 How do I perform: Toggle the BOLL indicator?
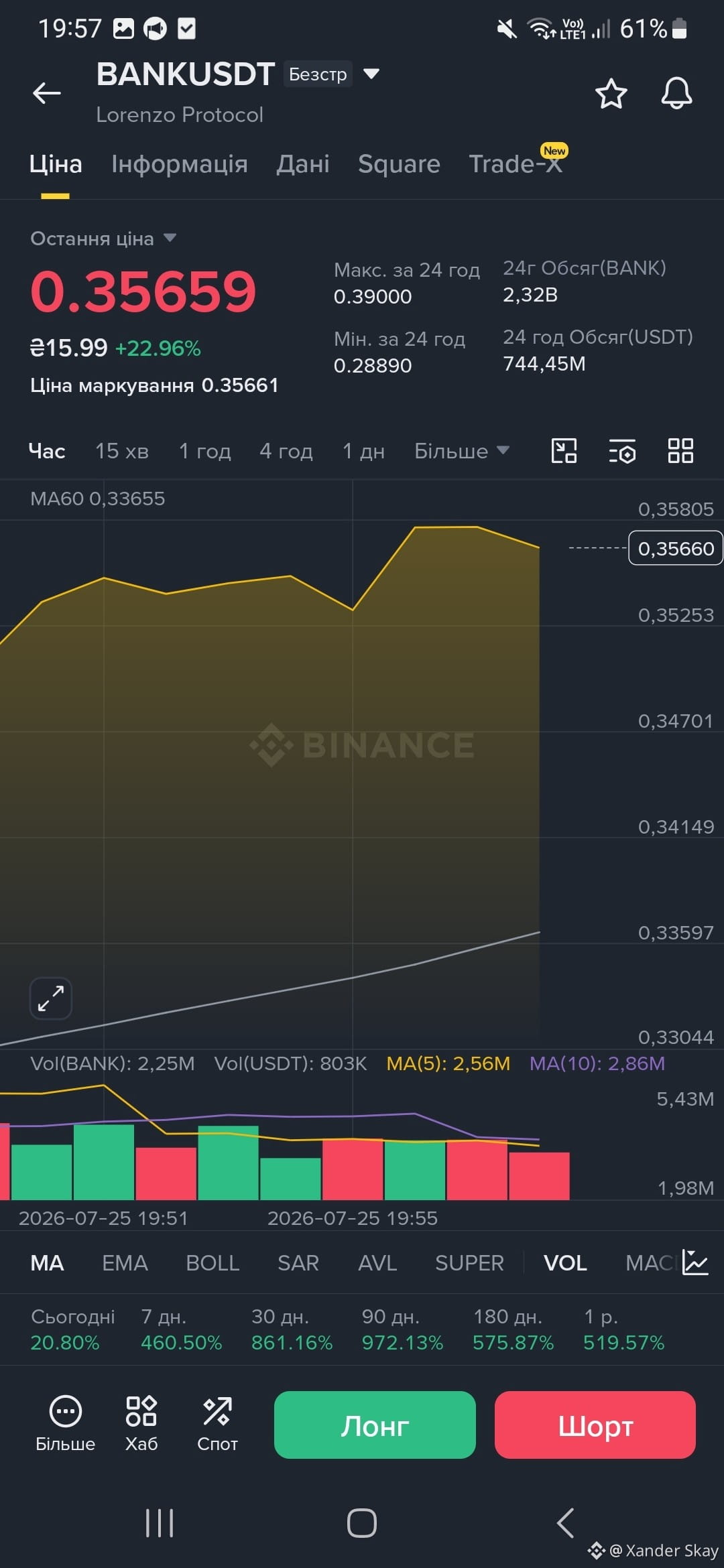click(213, 1263)
